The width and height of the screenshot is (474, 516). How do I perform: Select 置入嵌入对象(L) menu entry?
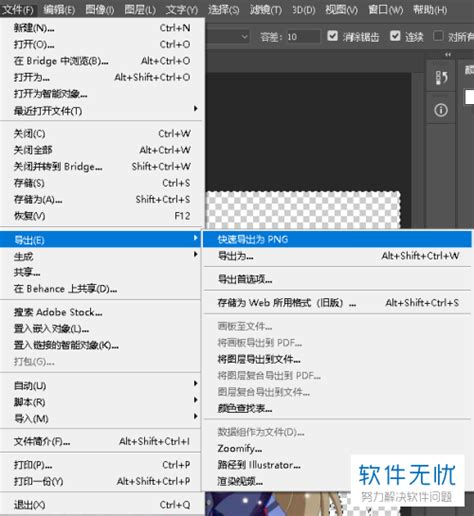coord(101,329)
